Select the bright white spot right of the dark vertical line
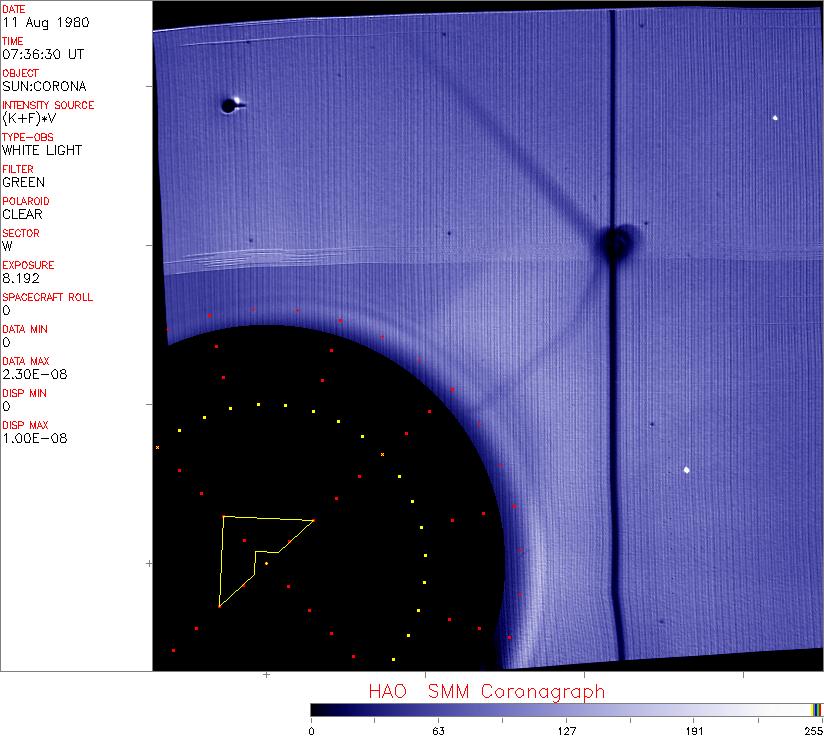 pos(687,469)
